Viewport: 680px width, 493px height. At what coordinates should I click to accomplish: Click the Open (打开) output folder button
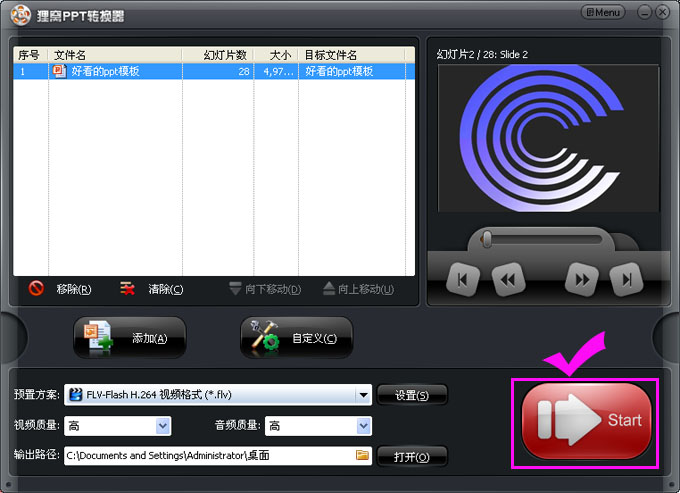(x=412, y=457)
